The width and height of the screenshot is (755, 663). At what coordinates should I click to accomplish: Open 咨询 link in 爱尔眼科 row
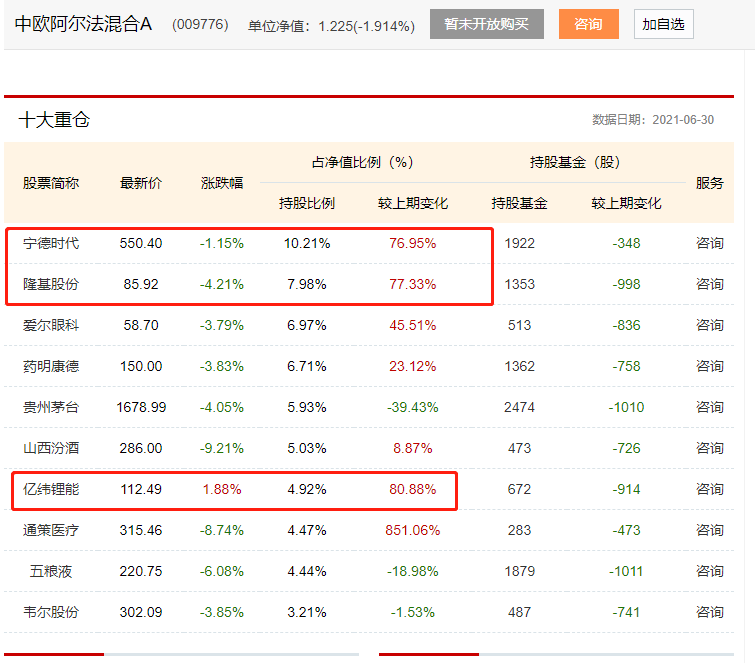click(709, 325)
